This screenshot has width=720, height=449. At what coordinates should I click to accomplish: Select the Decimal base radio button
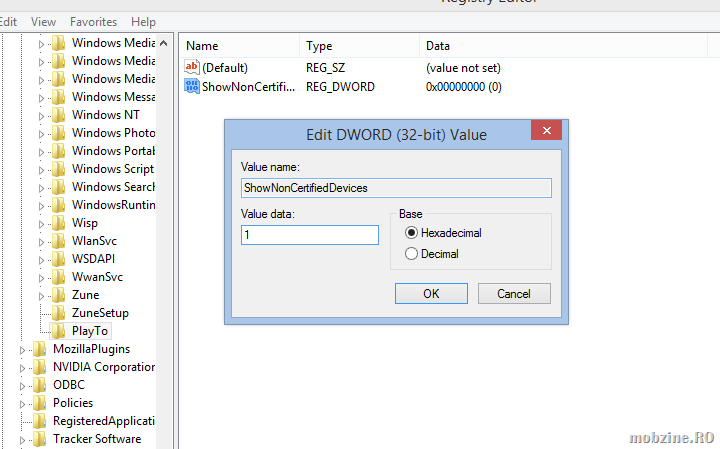411,254
